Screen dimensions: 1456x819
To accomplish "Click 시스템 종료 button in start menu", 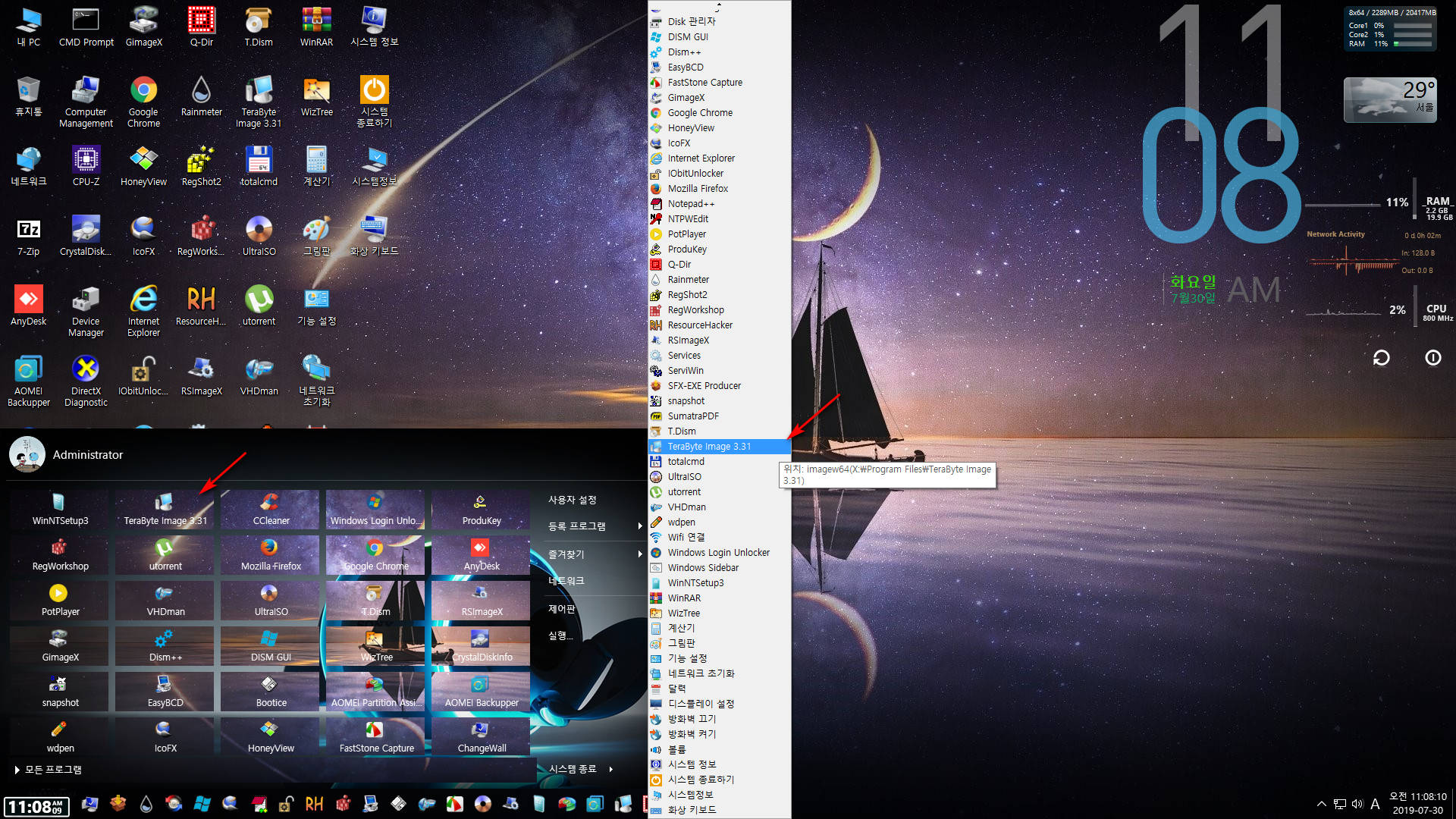I will [573, 769].
